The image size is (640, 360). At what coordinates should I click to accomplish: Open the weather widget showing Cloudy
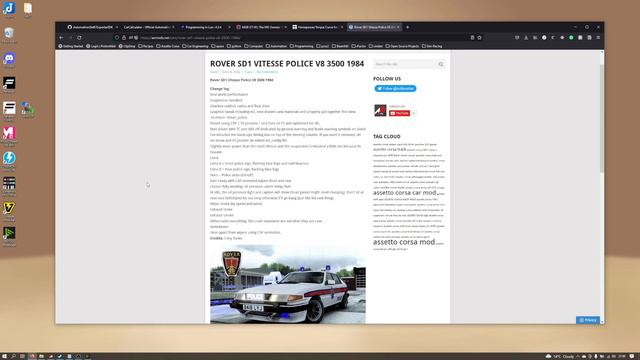(560, 356)
